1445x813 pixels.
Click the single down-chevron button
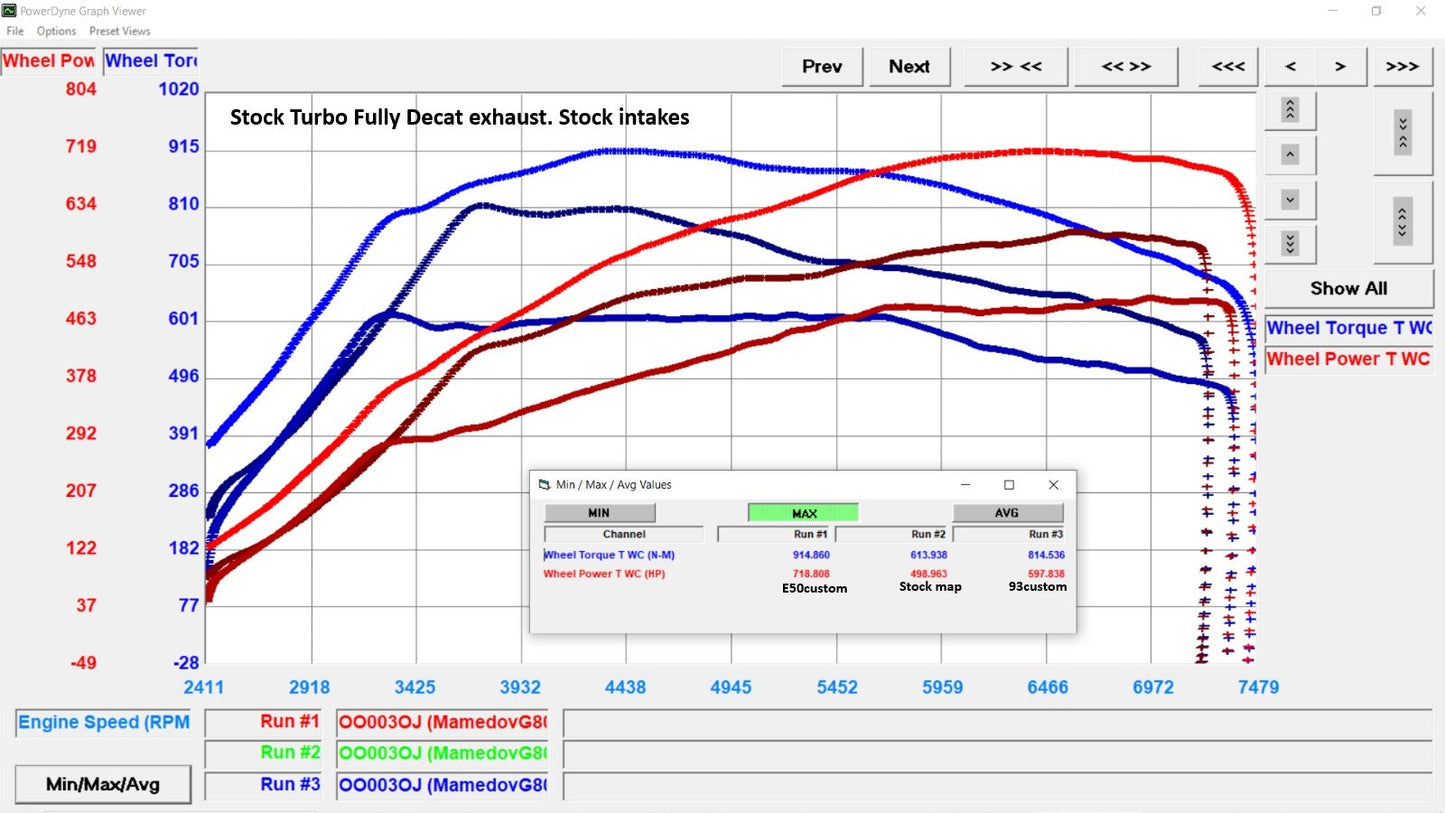click(x=1289, y=200)
